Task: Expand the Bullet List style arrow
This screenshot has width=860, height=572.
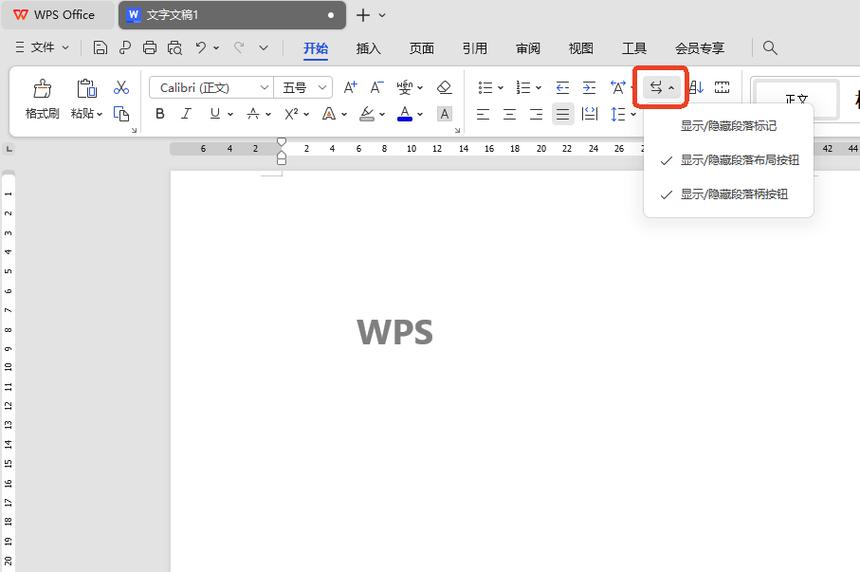Action: 500,88
